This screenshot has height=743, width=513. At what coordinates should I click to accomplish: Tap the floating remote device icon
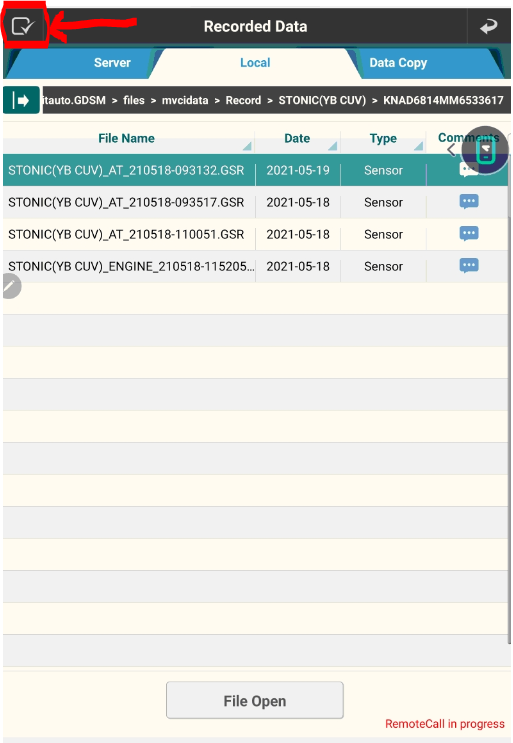click(x=486, y=151)
